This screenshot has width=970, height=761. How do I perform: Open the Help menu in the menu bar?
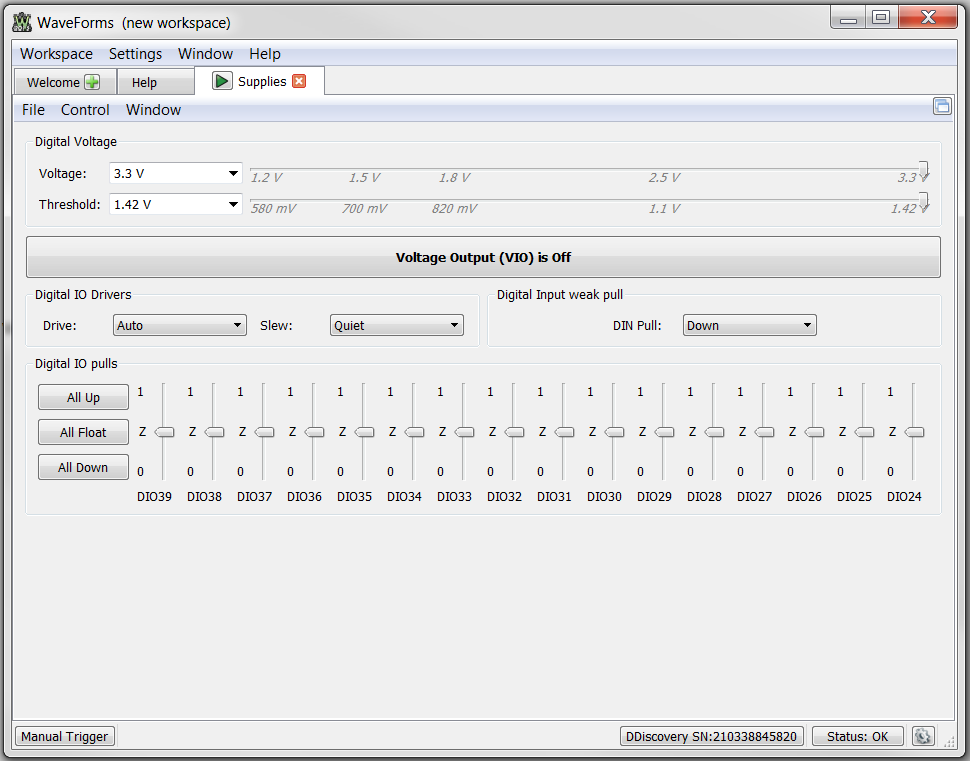(x=265, y=54)
